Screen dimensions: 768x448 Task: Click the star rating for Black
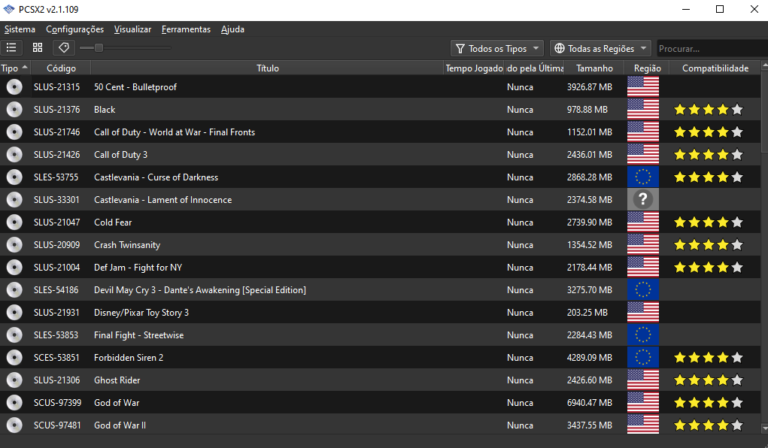tap(708, 110)
